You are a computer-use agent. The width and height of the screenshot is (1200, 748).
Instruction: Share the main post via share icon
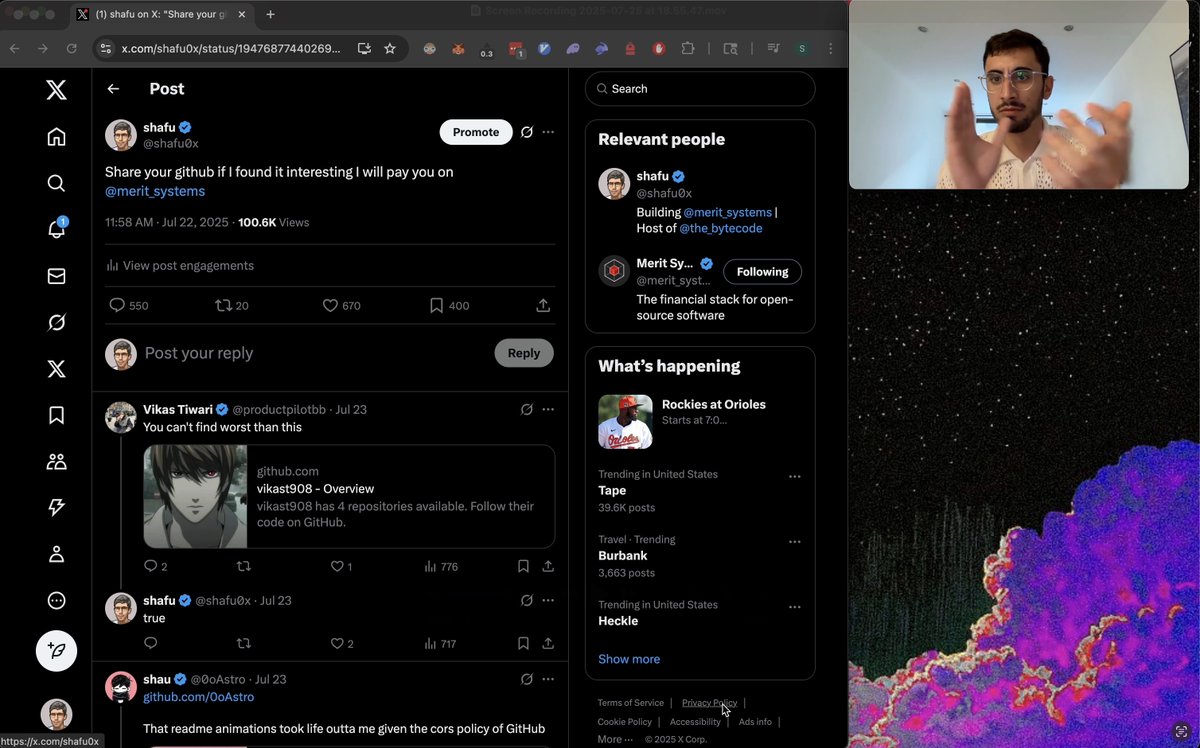coord(543,306)
